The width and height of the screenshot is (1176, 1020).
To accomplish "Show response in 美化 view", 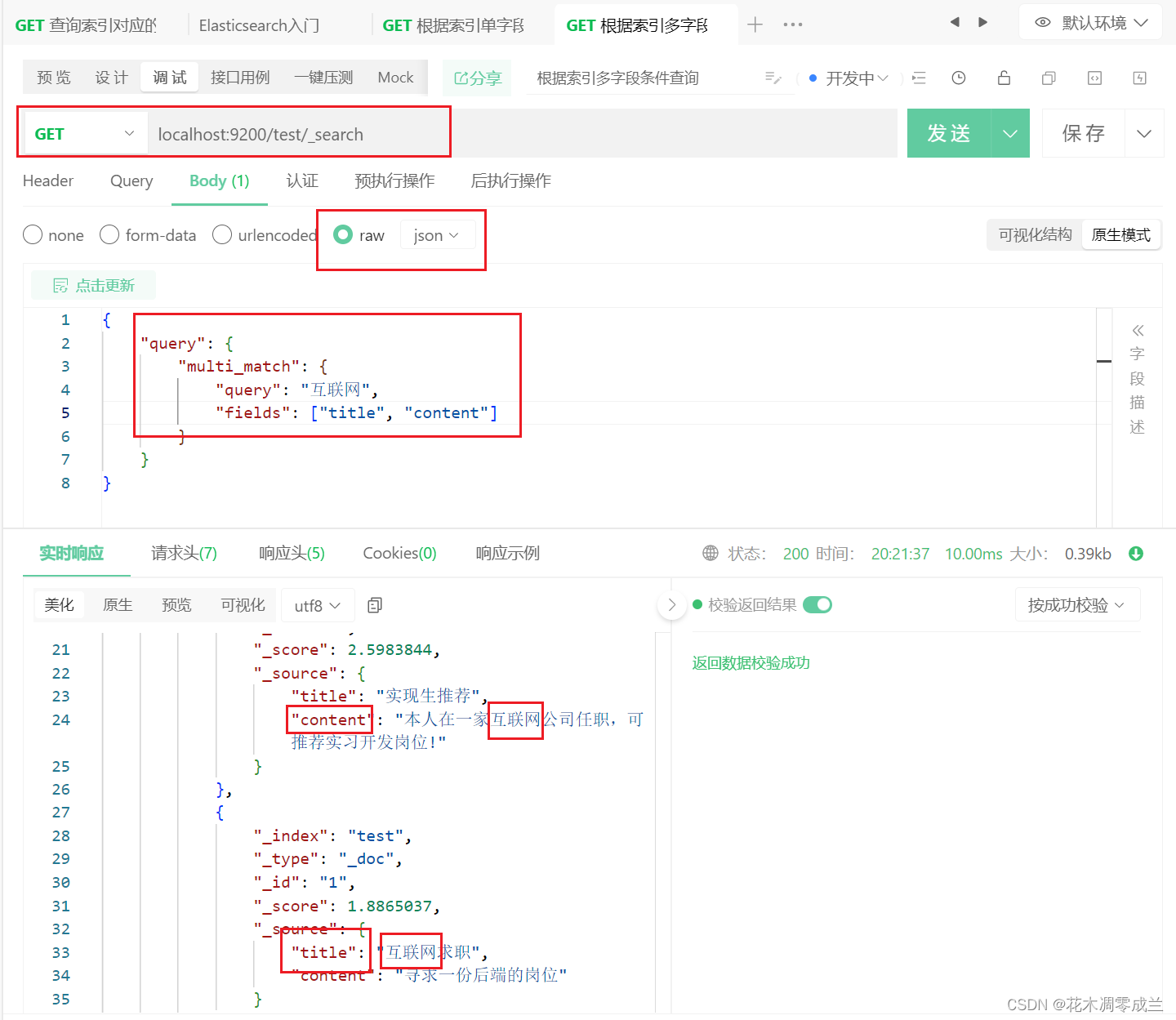I will click(59, 605).
